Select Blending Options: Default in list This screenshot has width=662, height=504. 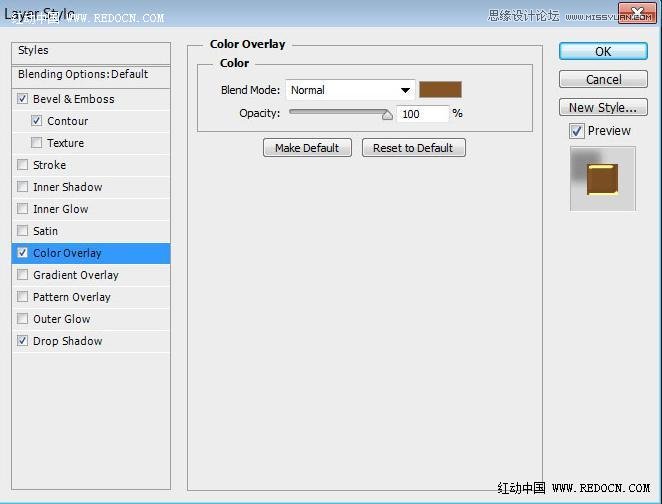click(83, 74)
